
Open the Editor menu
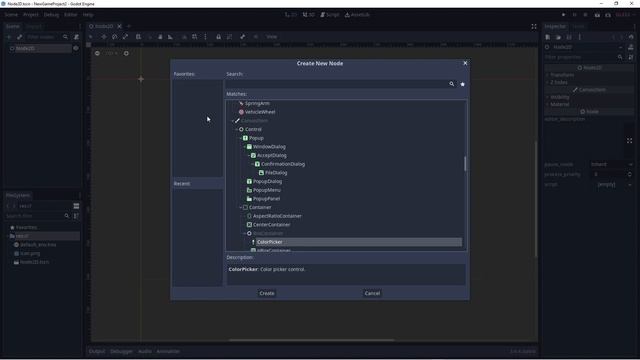pyautogui.click(x=71, y=15)
